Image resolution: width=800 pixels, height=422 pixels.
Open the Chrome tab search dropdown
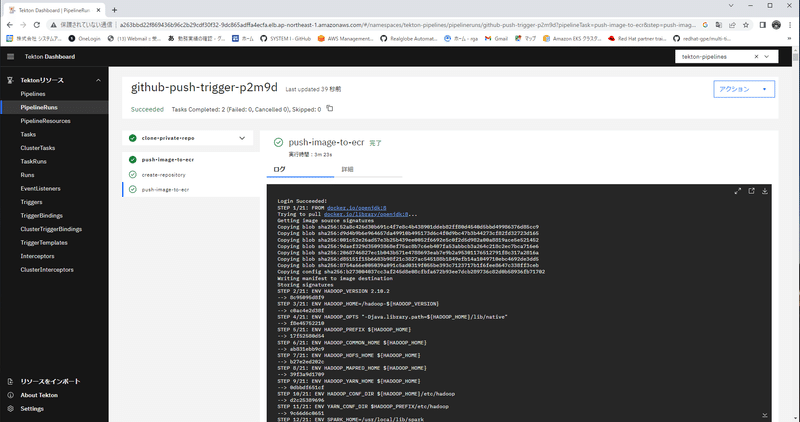[731, 6]
